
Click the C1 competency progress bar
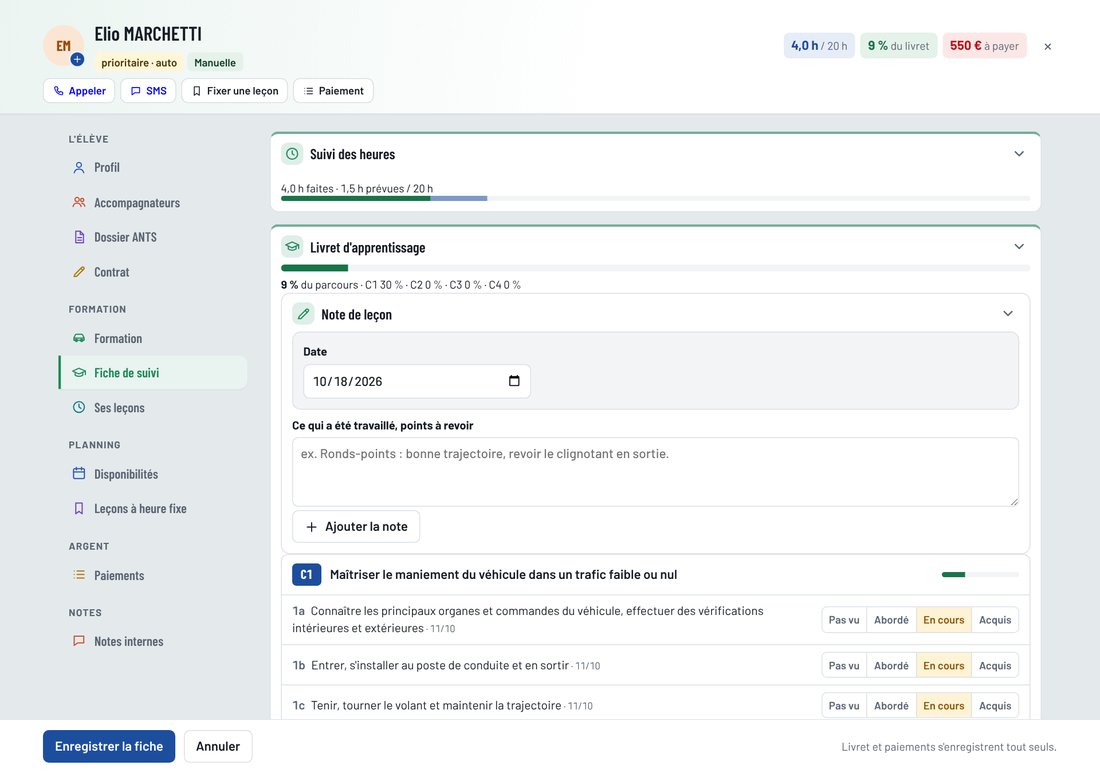(980, 574)
